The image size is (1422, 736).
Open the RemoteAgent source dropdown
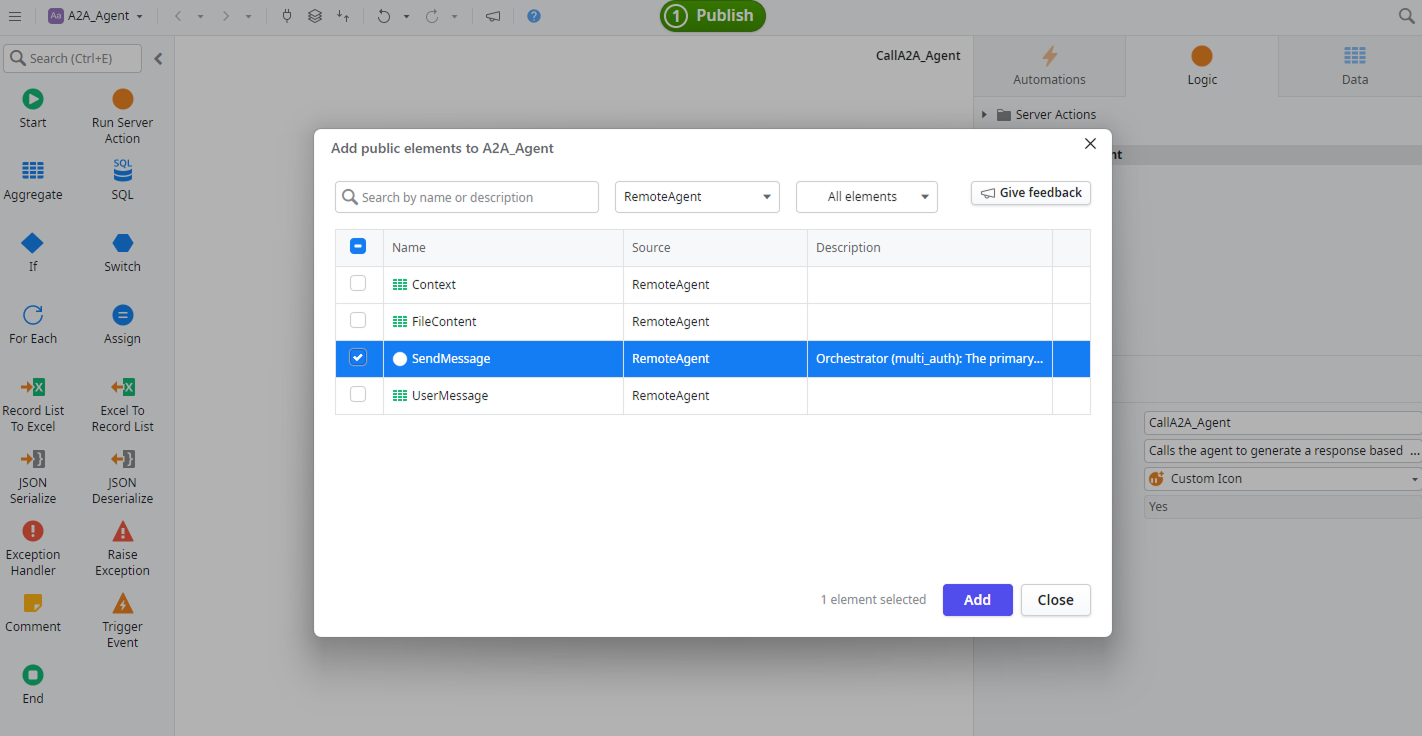pos(697,197)
